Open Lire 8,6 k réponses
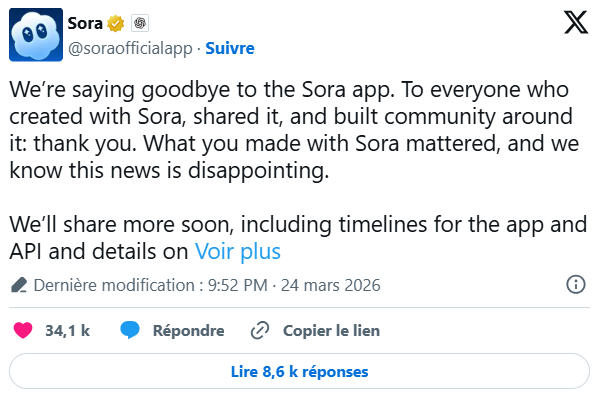Screen dimensions: 602x400 coord(300,371)
